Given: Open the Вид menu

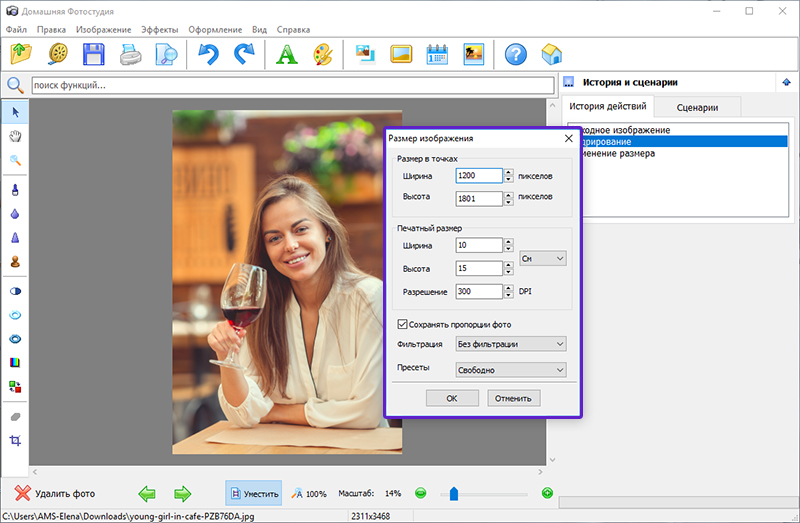Looking at the screenshot, I should (259, 30).
